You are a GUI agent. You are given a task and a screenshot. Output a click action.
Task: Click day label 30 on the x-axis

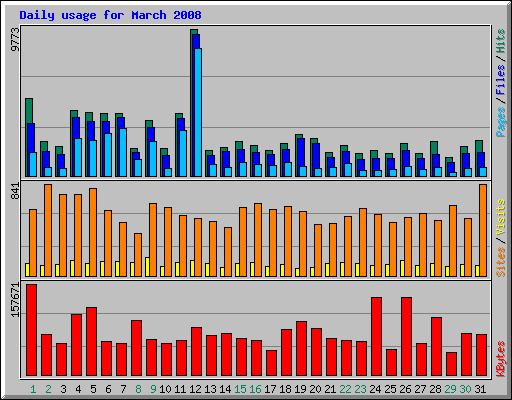pos(465,389)
